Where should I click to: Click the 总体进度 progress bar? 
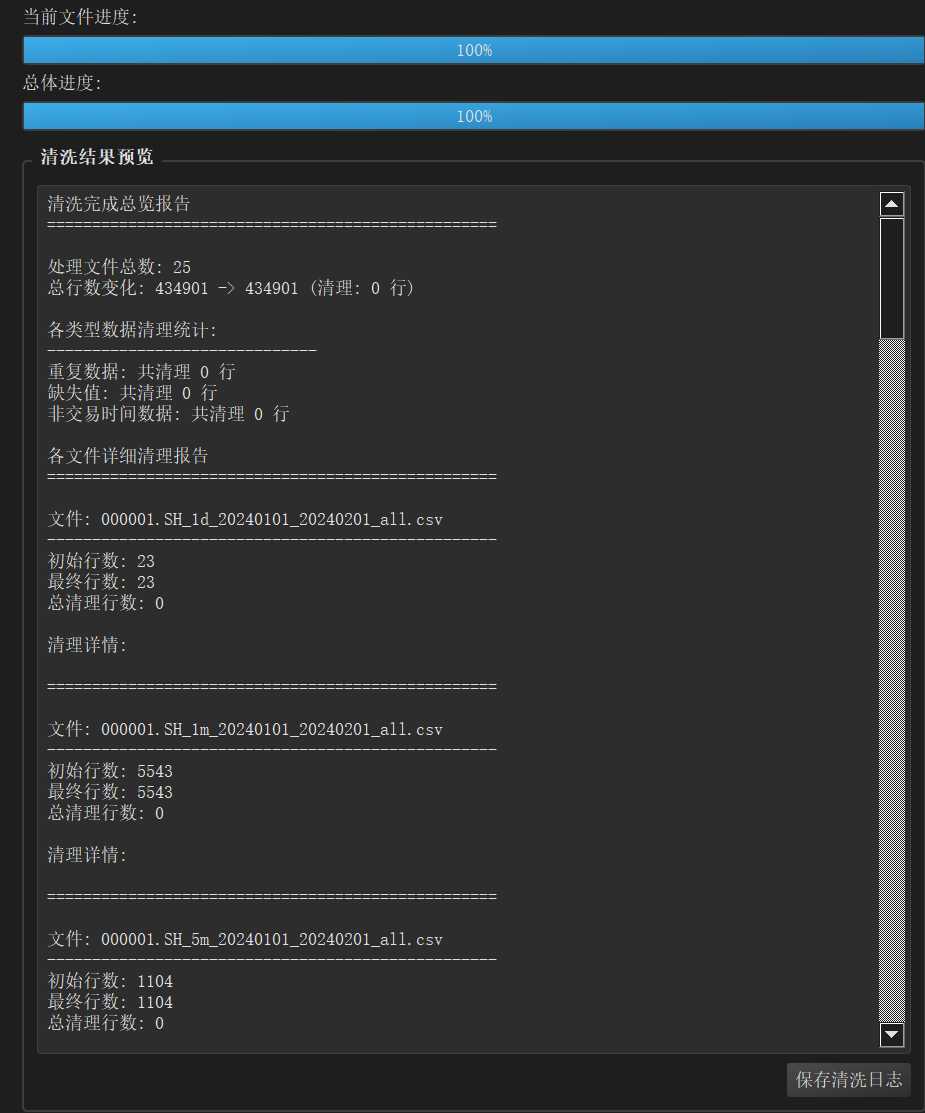point(474,116)
